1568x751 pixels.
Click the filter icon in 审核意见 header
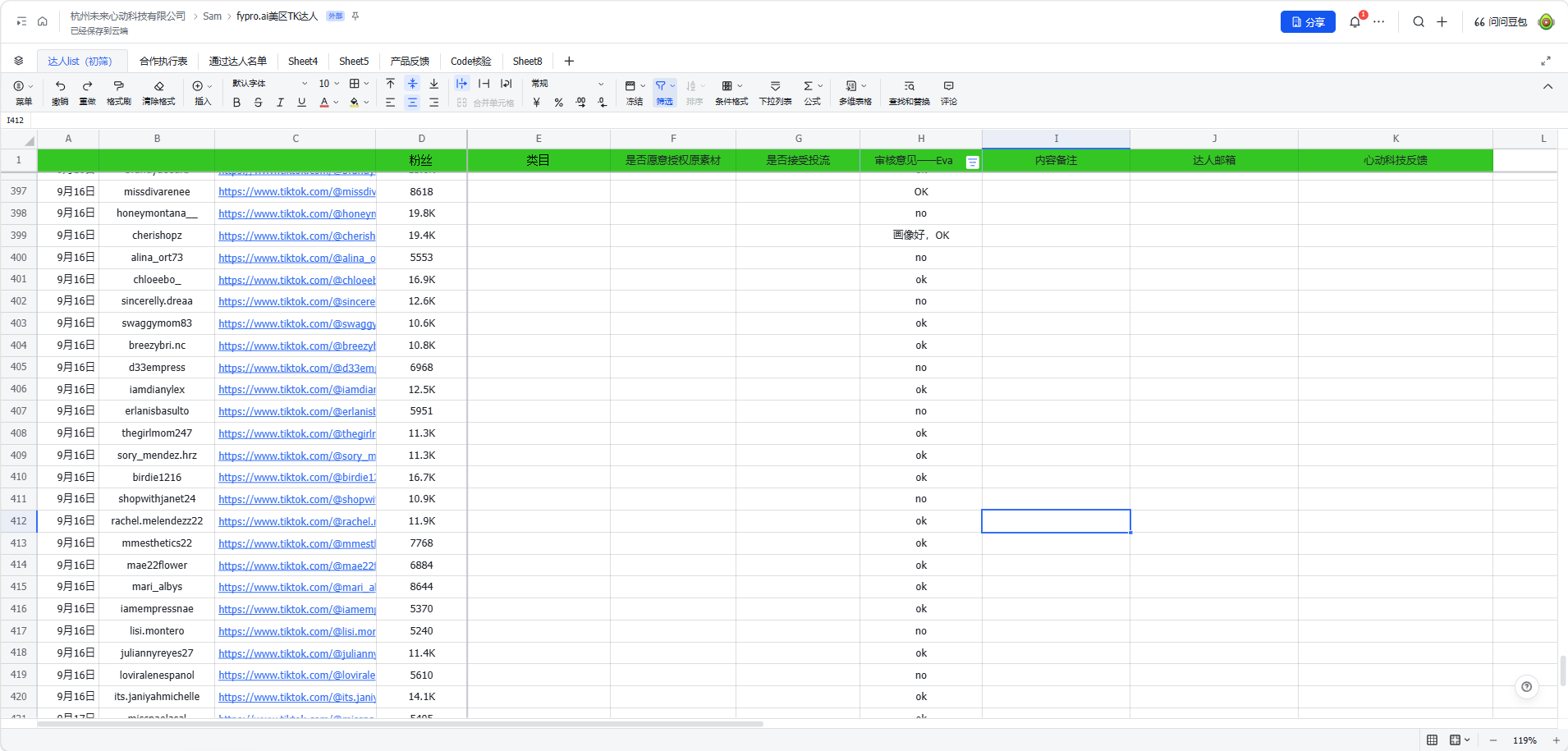tap(972, 162)
